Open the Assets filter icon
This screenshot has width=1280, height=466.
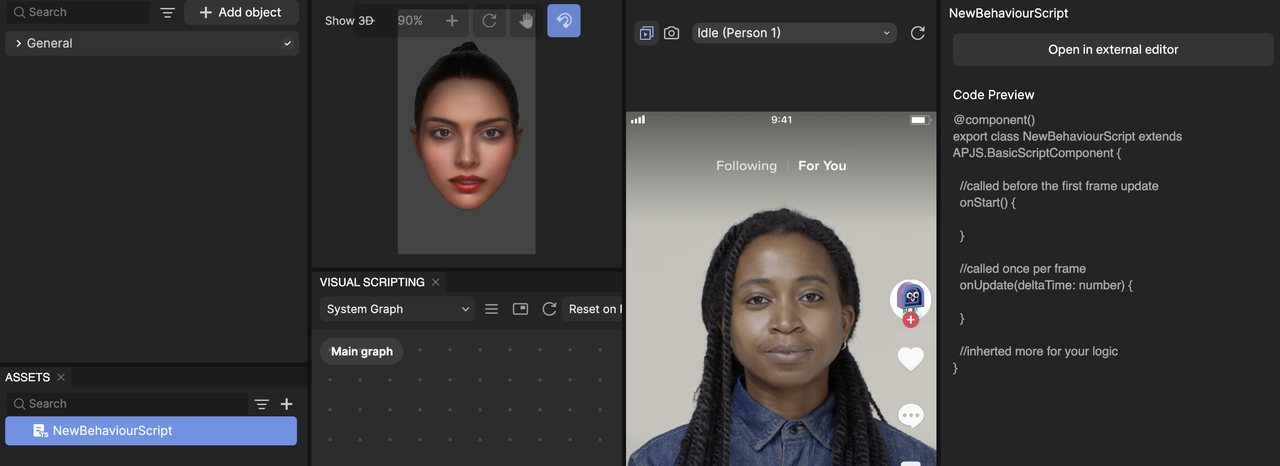pos(261,404)
